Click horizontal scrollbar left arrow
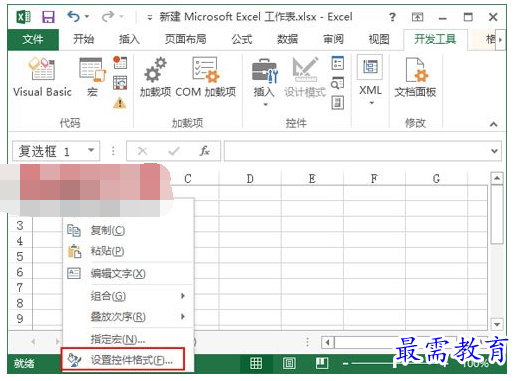 328,342
